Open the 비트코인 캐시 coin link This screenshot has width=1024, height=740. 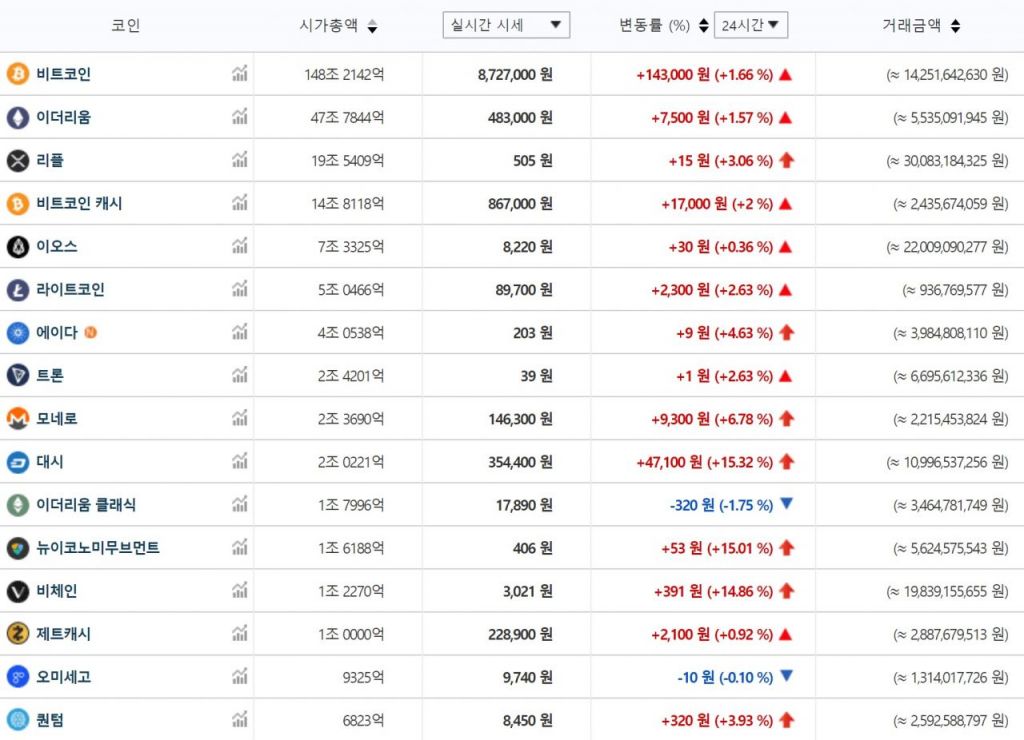(x=79, y=204)
